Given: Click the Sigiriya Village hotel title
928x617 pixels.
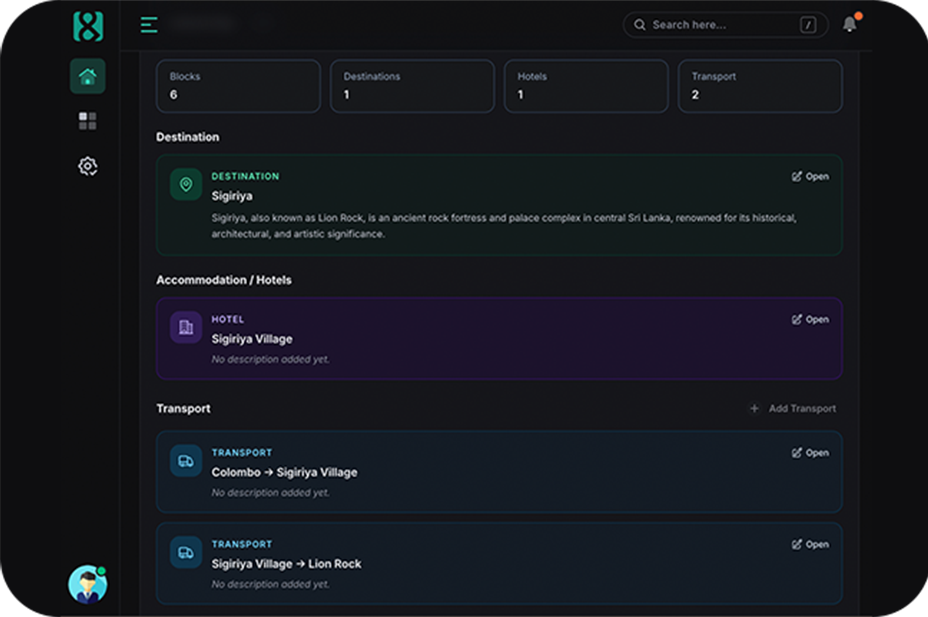Looking at the screenshot, I should click(x=252, y=339).
